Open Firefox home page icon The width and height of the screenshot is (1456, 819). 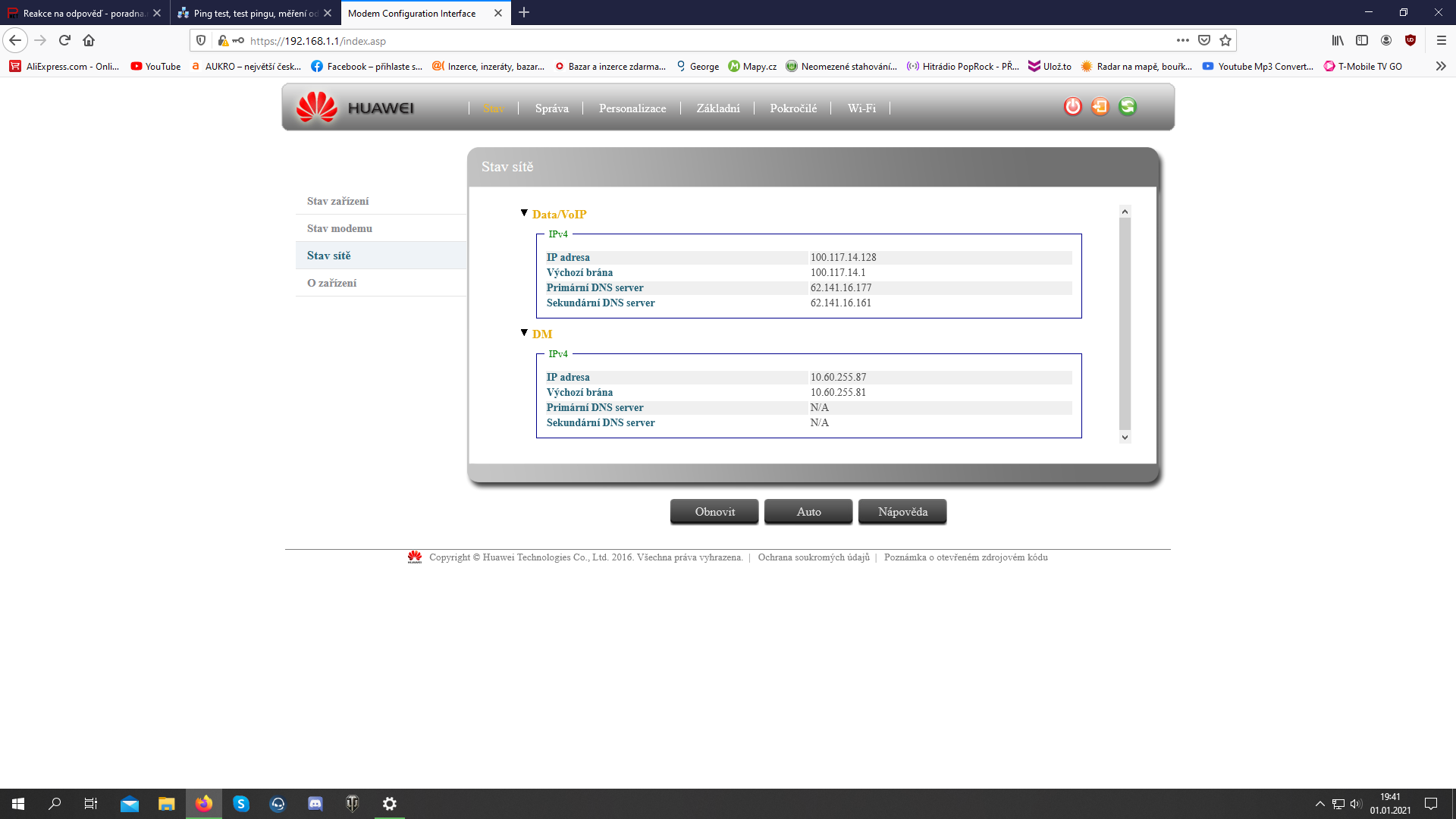[x=89, y=41]
